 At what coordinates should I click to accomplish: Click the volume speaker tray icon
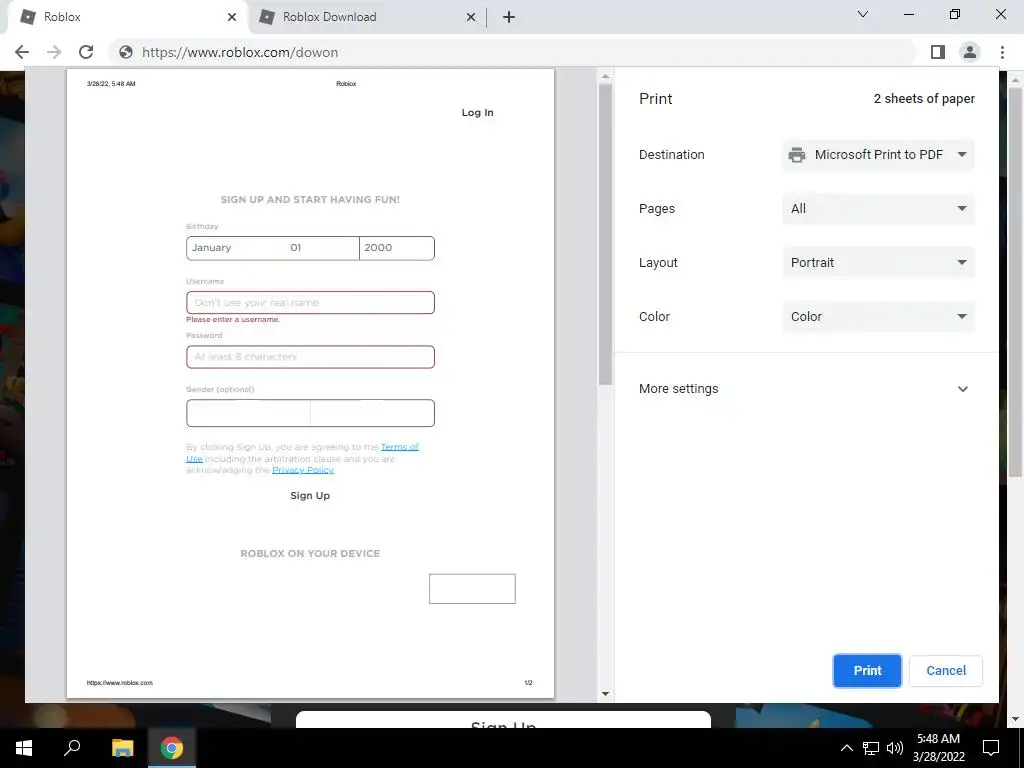pyautogui.click(x=895, y=748)
